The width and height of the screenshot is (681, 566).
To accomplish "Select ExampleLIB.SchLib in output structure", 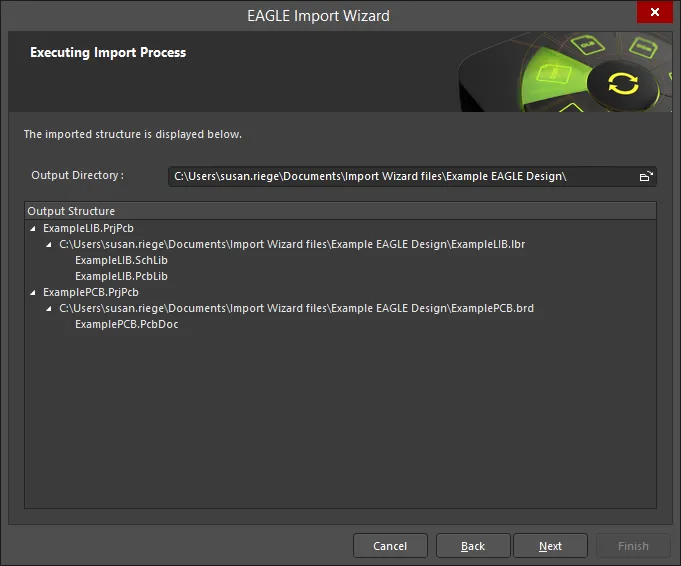I will pos(121,260).
